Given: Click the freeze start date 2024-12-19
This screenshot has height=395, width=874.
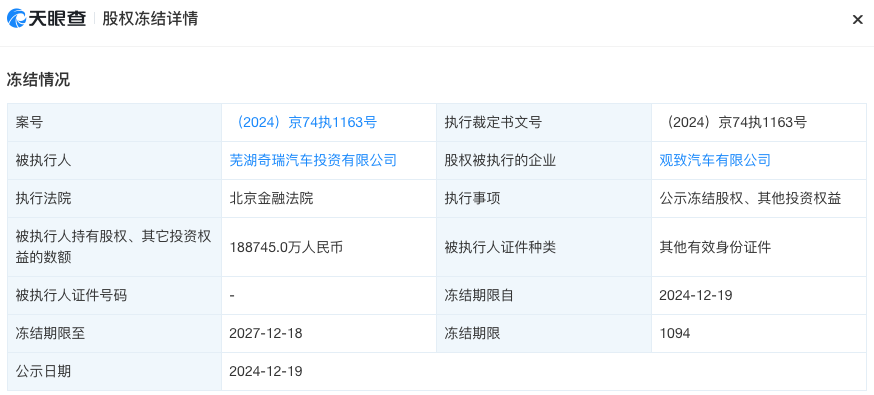Looking at the screenshot, I should point(696,295).
